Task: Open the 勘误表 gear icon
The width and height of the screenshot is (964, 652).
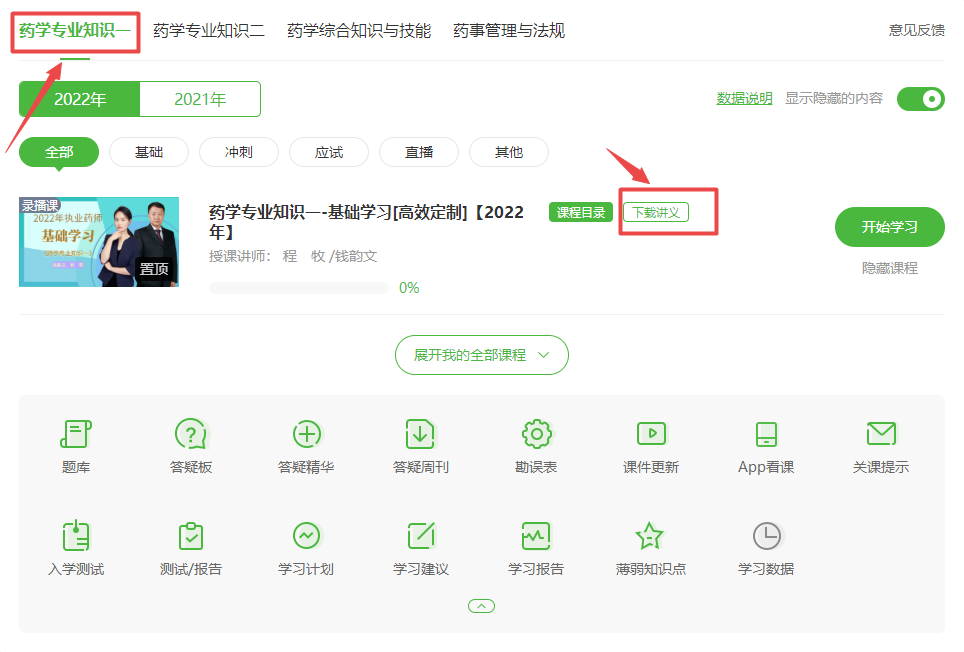Action: [x=536, y=434]
